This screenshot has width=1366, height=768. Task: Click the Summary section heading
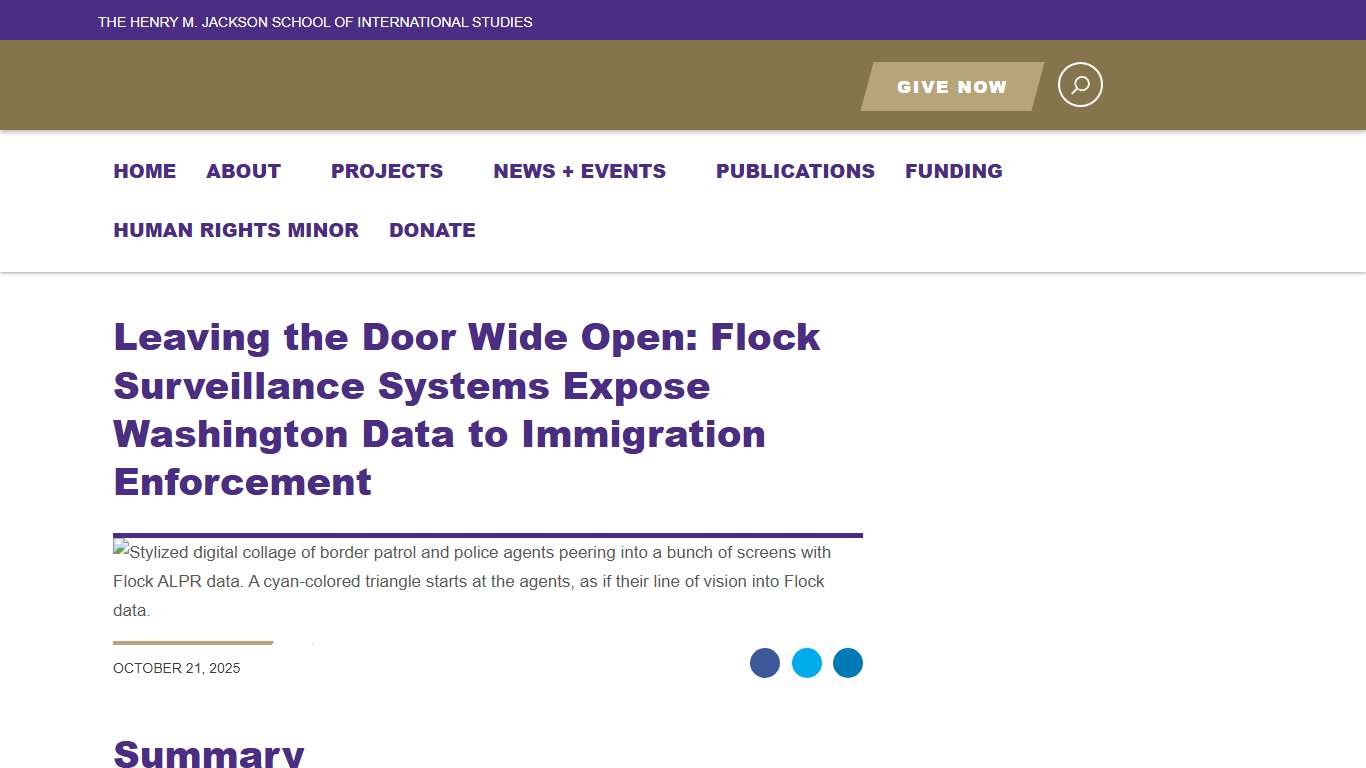(208, 754)
